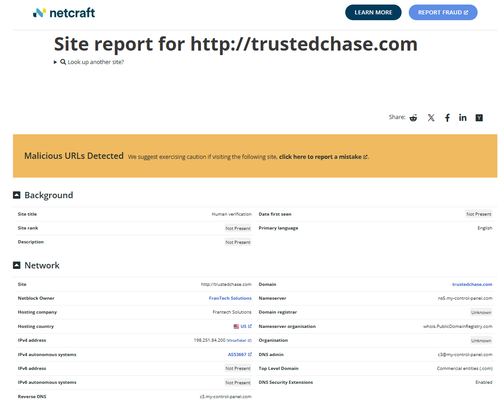The width and height of the screenshot is (500, 404).
Task: Open the VirusTotal link beside IPv4 address
Action: (239, 340)
